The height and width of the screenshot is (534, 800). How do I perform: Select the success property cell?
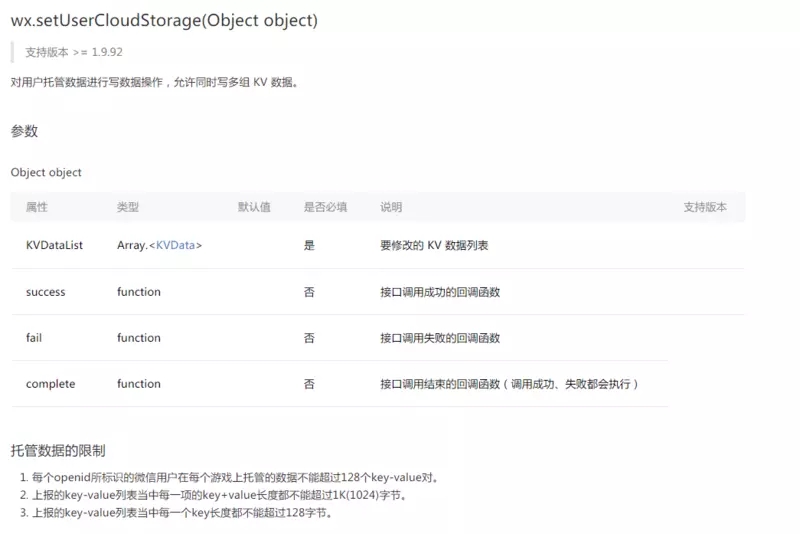point(45,292)
